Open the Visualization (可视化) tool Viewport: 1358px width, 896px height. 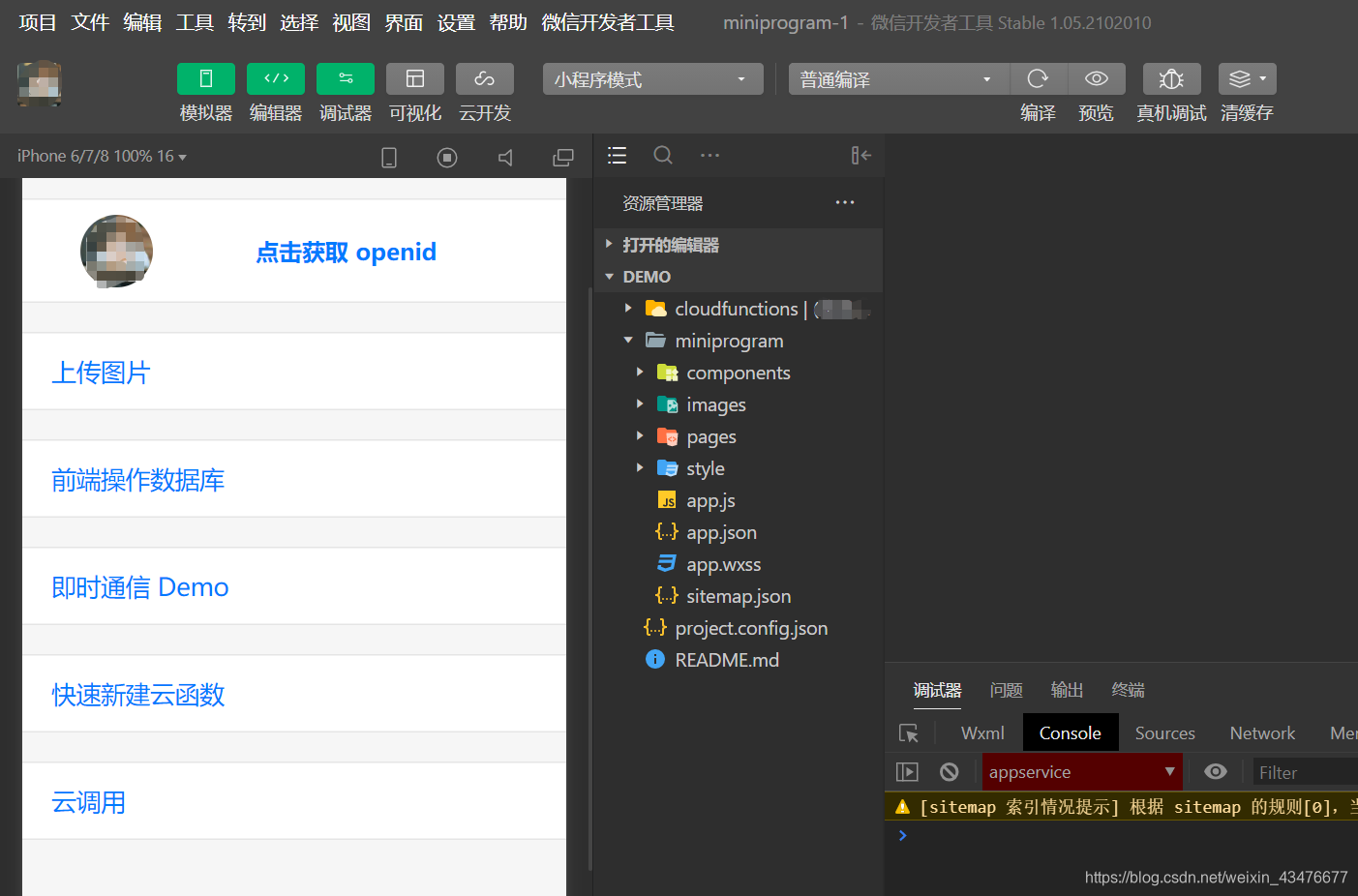(x=415, y=78)
